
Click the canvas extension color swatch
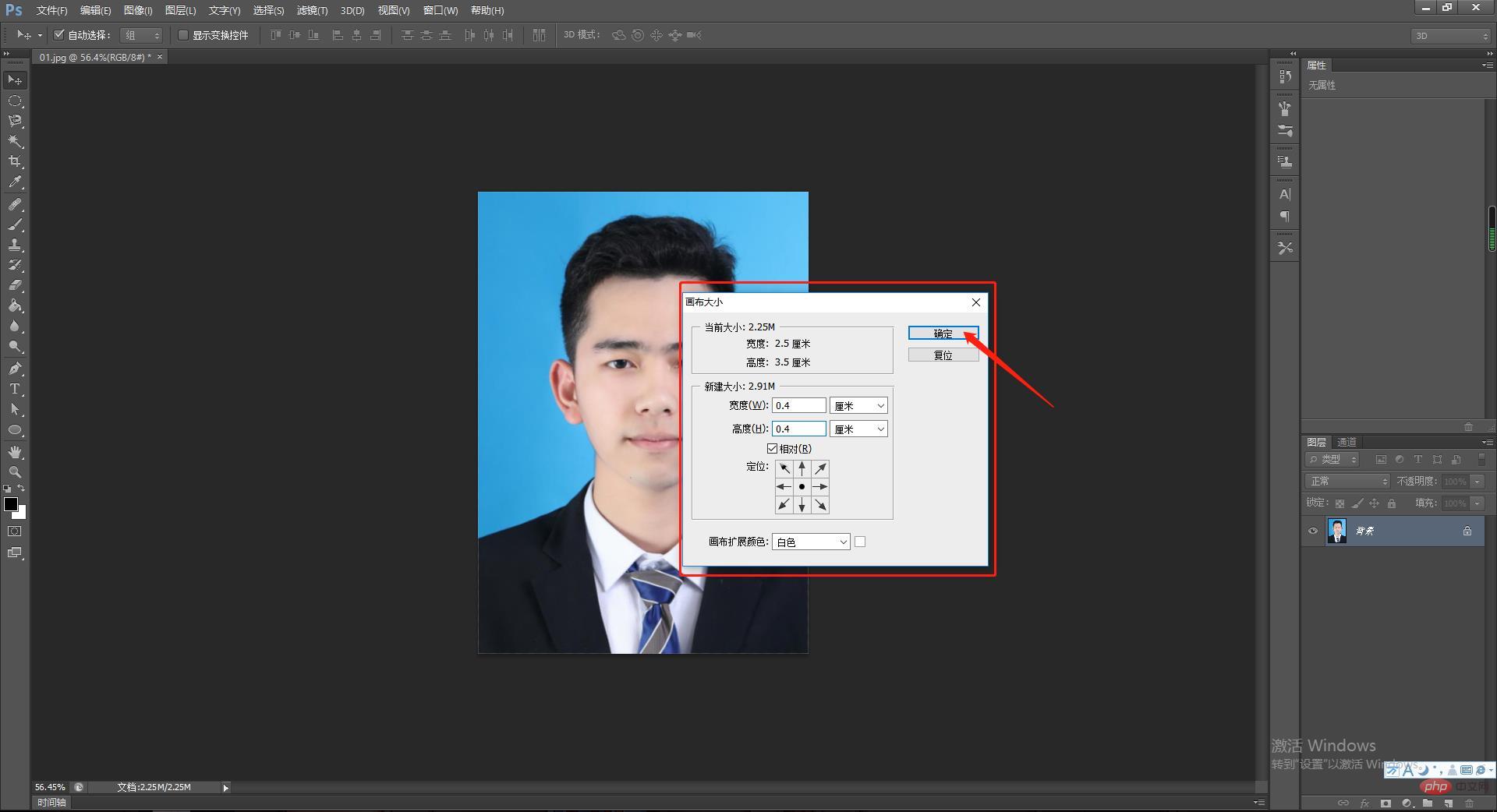860,542
